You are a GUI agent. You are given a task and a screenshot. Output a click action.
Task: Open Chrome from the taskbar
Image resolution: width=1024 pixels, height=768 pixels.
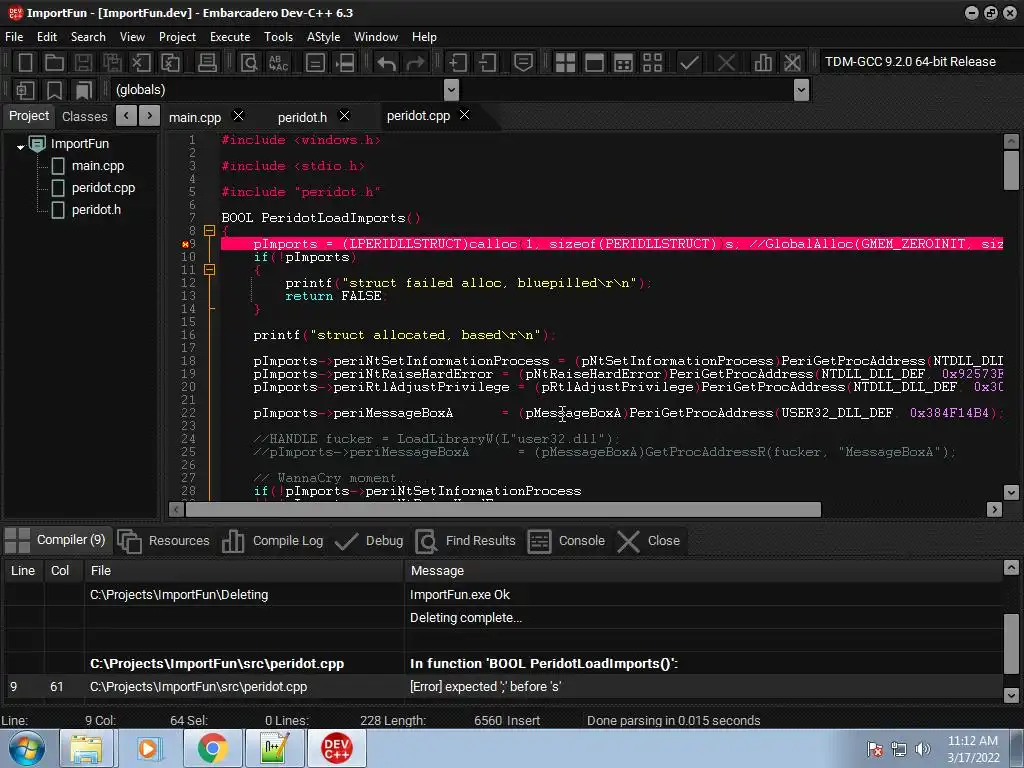pyautogui.click(x=212, y=748)
